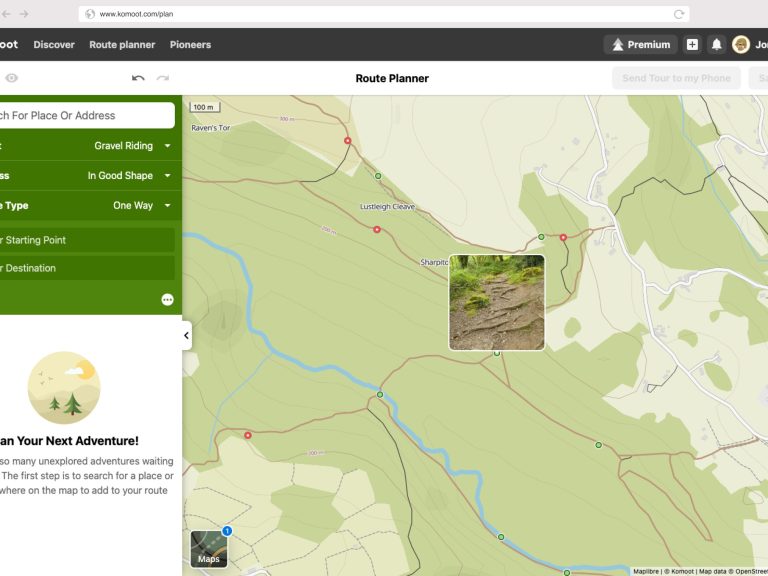
Task: Click the Search For Place Or Address field
Action: coord(86,116)
